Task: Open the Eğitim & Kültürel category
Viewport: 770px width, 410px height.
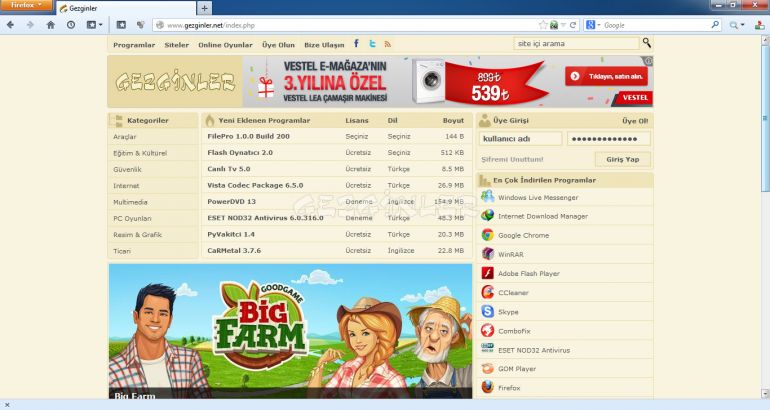Action: pyautogui.click(x=140, y=153)
